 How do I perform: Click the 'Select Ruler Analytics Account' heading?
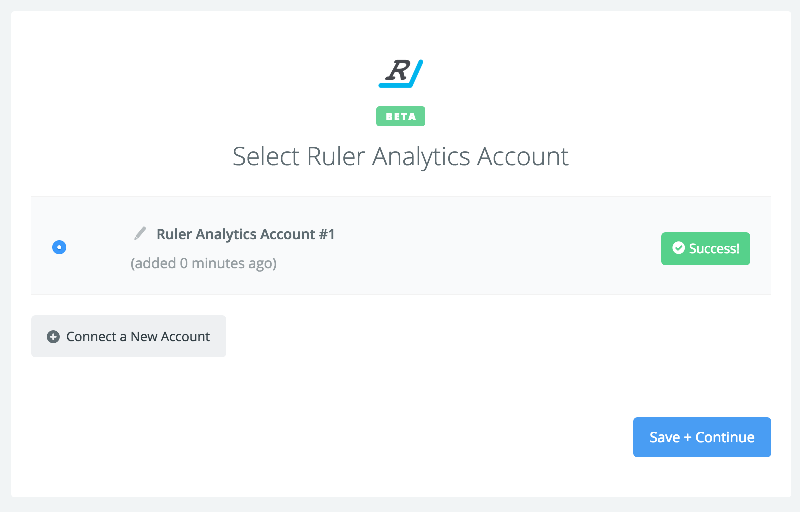[x=401, y=156]
